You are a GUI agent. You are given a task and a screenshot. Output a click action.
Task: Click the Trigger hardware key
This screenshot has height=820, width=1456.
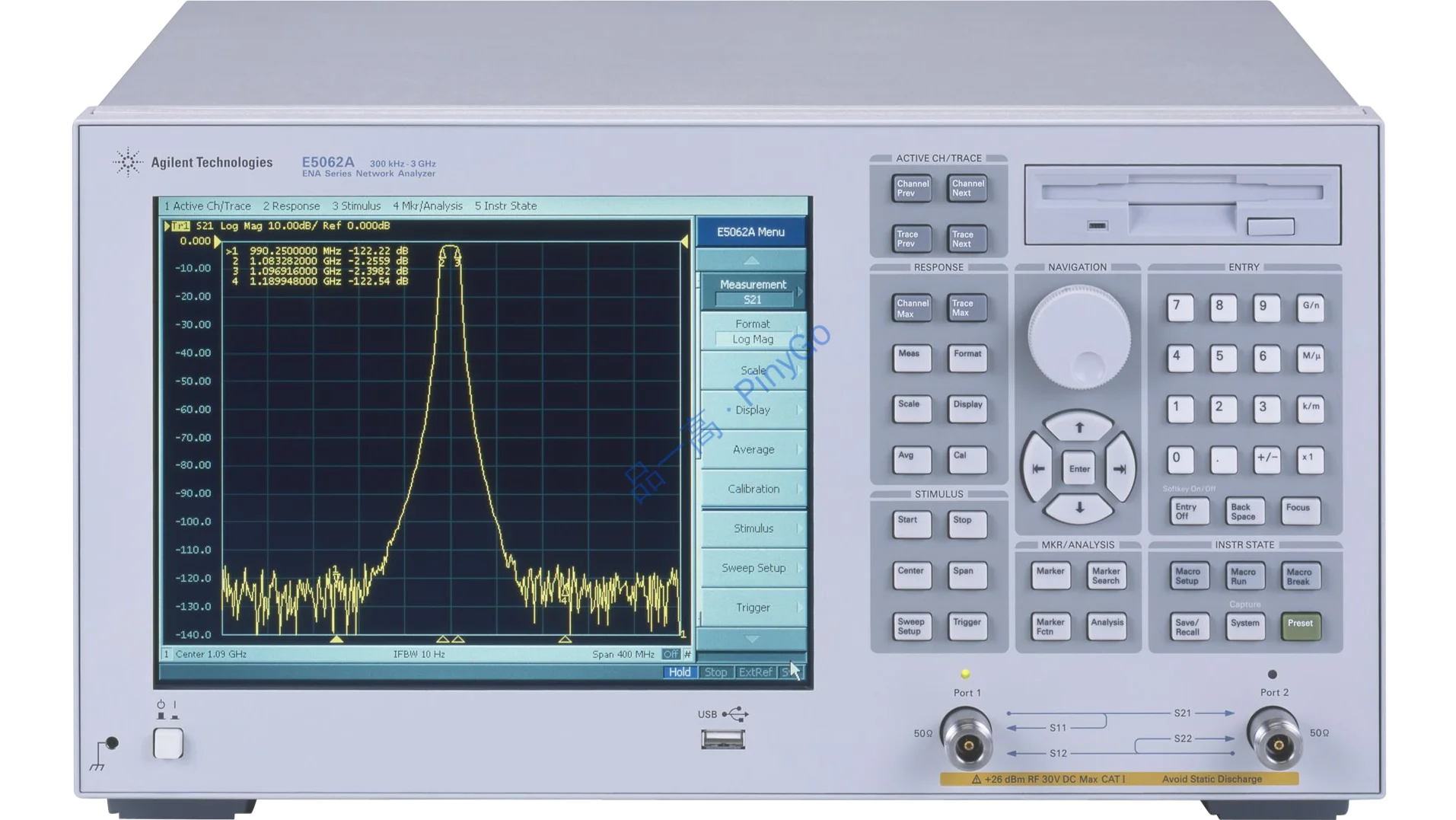(967, 627)
